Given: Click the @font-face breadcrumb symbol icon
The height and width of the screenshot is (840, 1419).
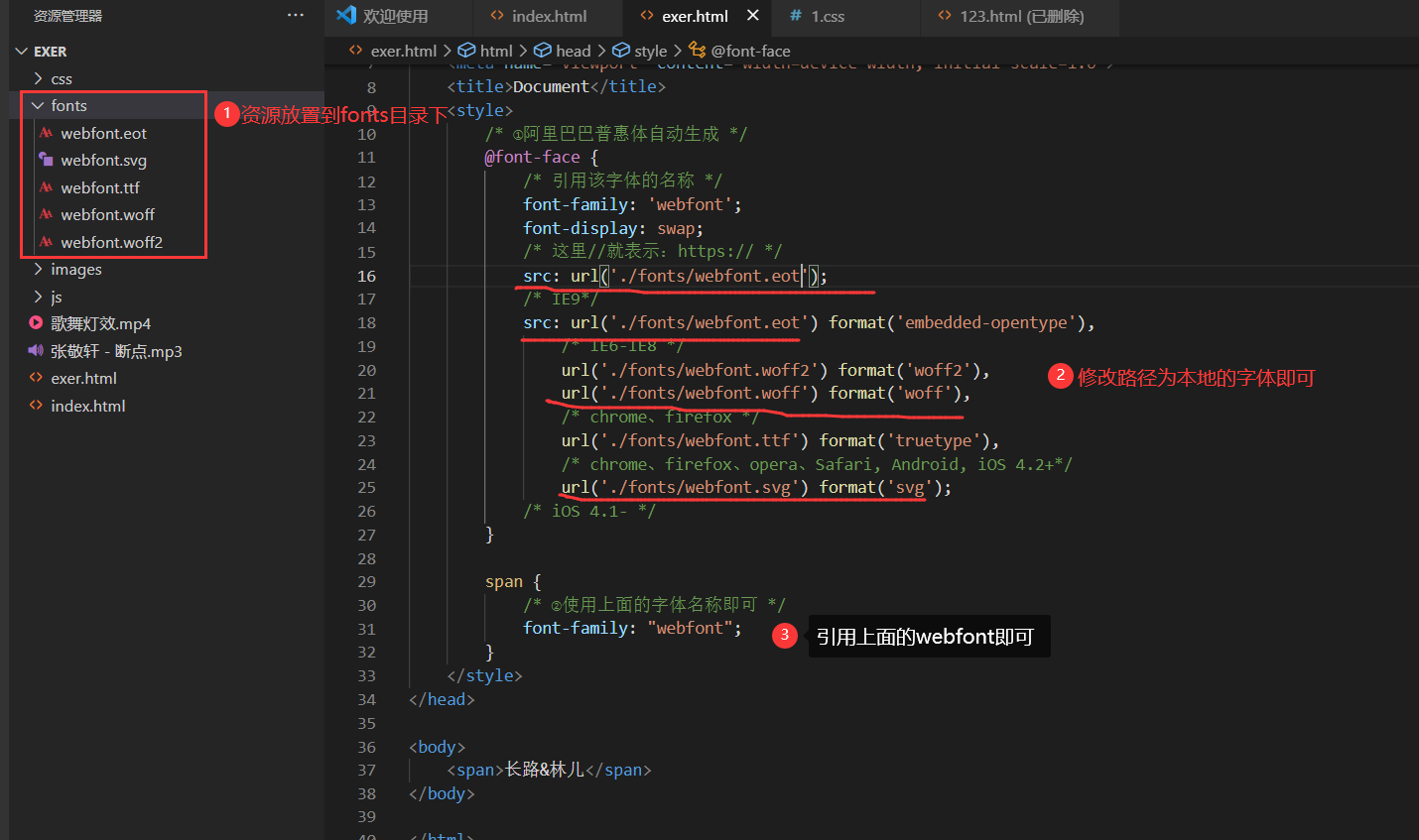Looking at the screenshot, I should (698, 51).
